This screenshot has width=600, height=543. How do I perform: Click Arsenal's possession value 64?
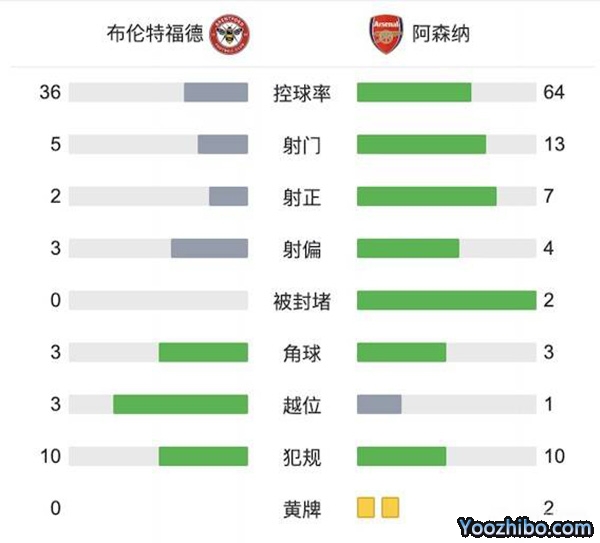555,93
